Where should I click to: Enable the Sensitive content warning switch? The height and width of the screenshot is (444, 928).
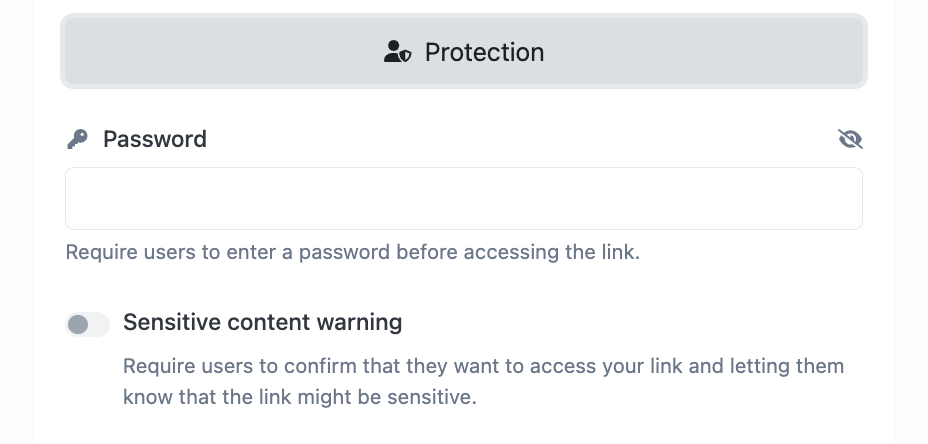pyautogui.click(x=87, y=324)
